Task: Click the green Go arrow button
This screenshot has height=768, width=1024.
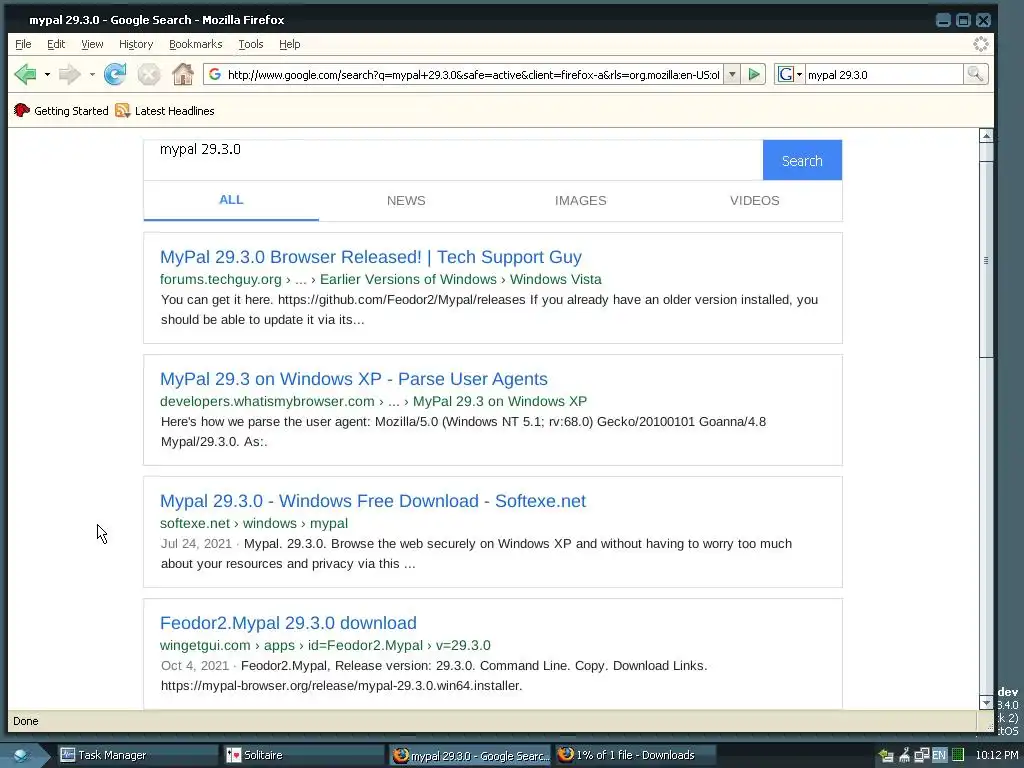Action: click(x=754, y=74)
